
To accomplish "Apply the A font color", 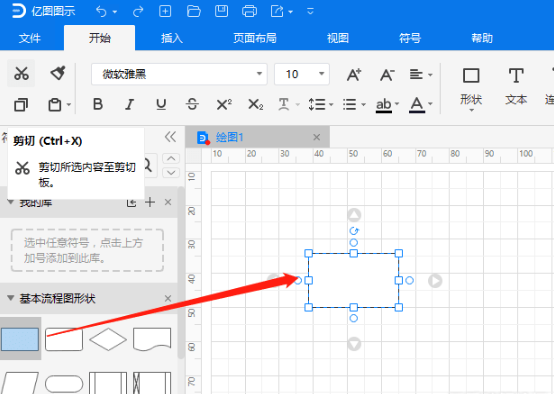I will pos(417,105).
